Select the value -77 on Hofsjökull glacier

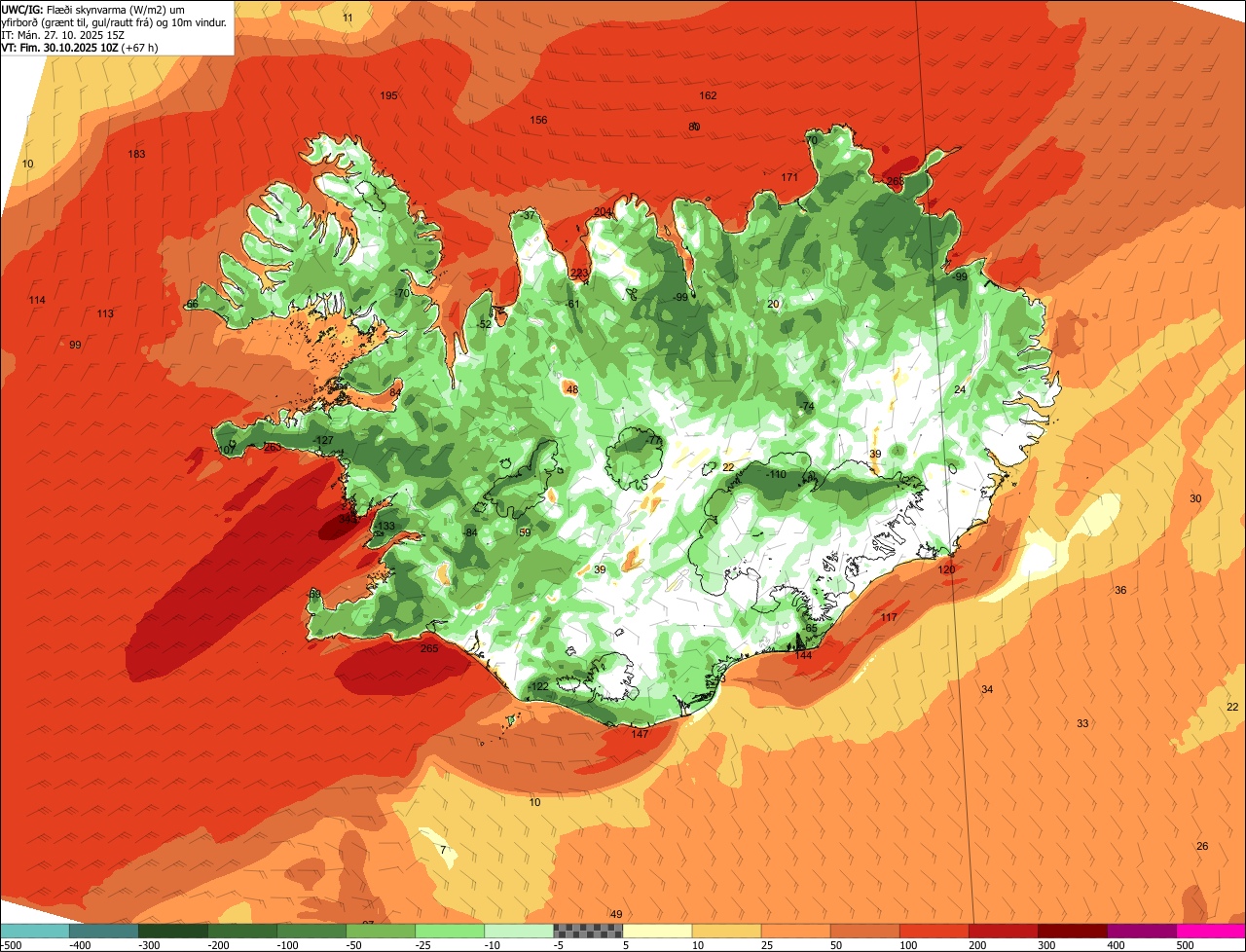click(x=654, y=441)
